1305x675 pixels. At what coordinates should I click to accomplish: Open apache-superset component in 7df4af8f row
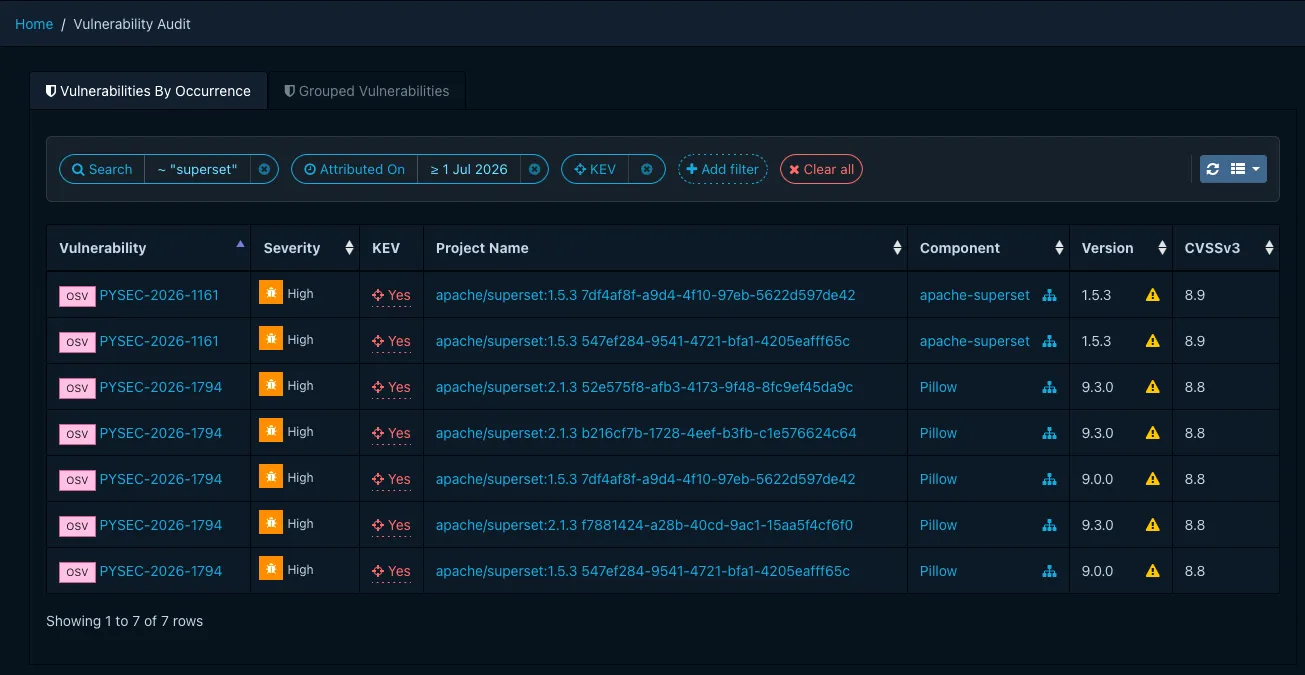pos(974,295)
